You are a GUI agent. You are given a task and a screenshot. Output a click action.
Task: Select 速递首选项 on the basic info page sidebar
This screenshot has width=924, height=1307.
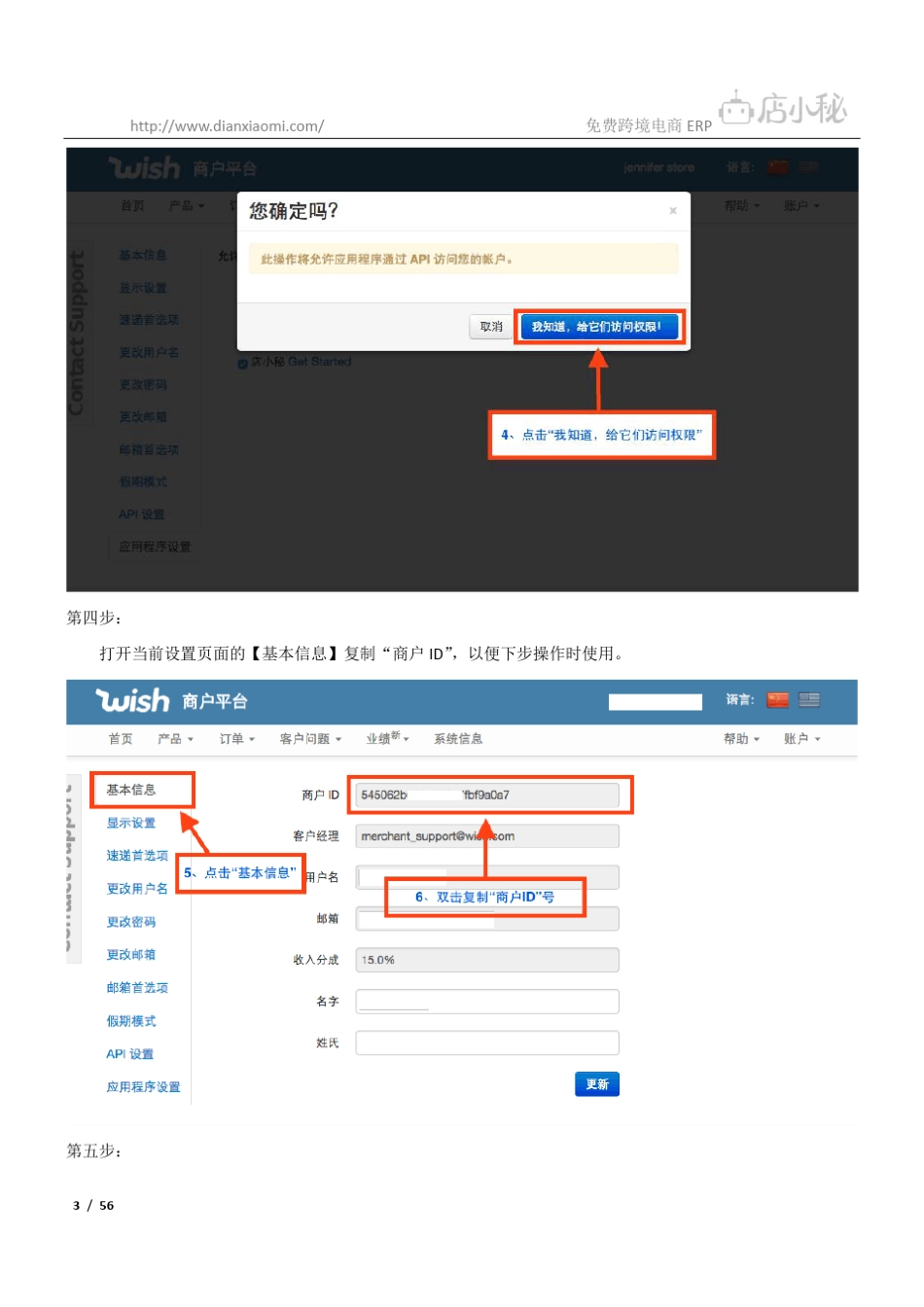(137, 856)
